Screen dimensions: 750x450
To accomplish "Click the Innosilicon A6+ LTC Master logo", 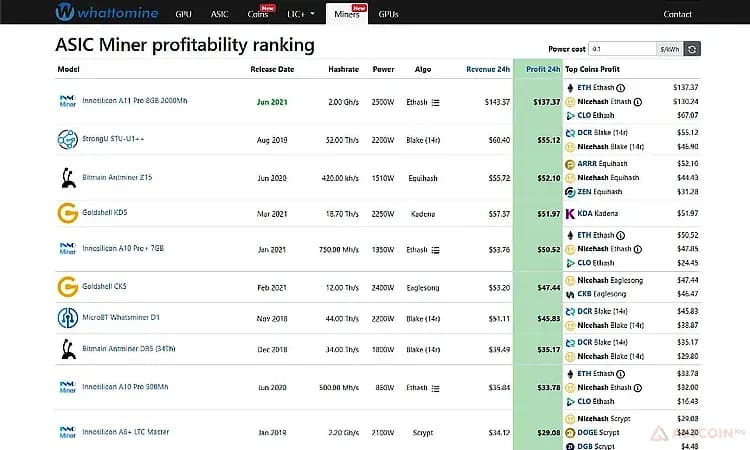I will (67, 432).
